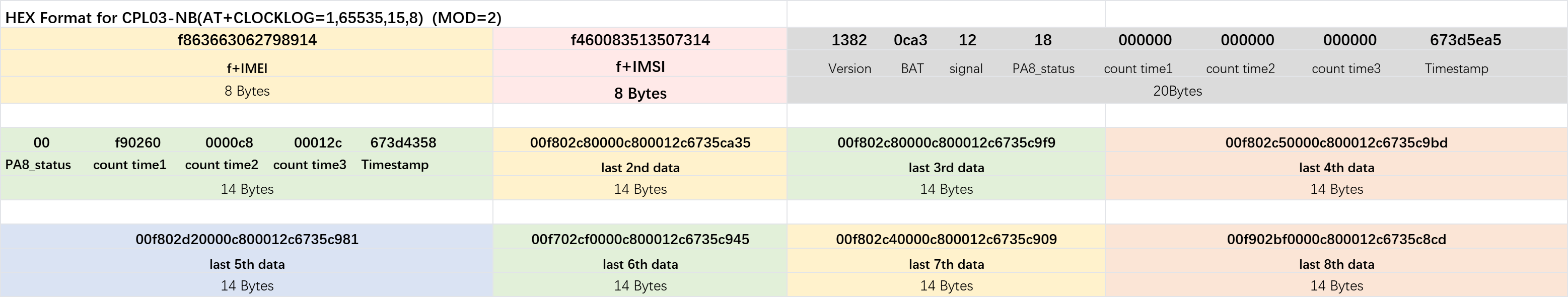Select the 20Bytes cell in gray section

pos(1177,91)
